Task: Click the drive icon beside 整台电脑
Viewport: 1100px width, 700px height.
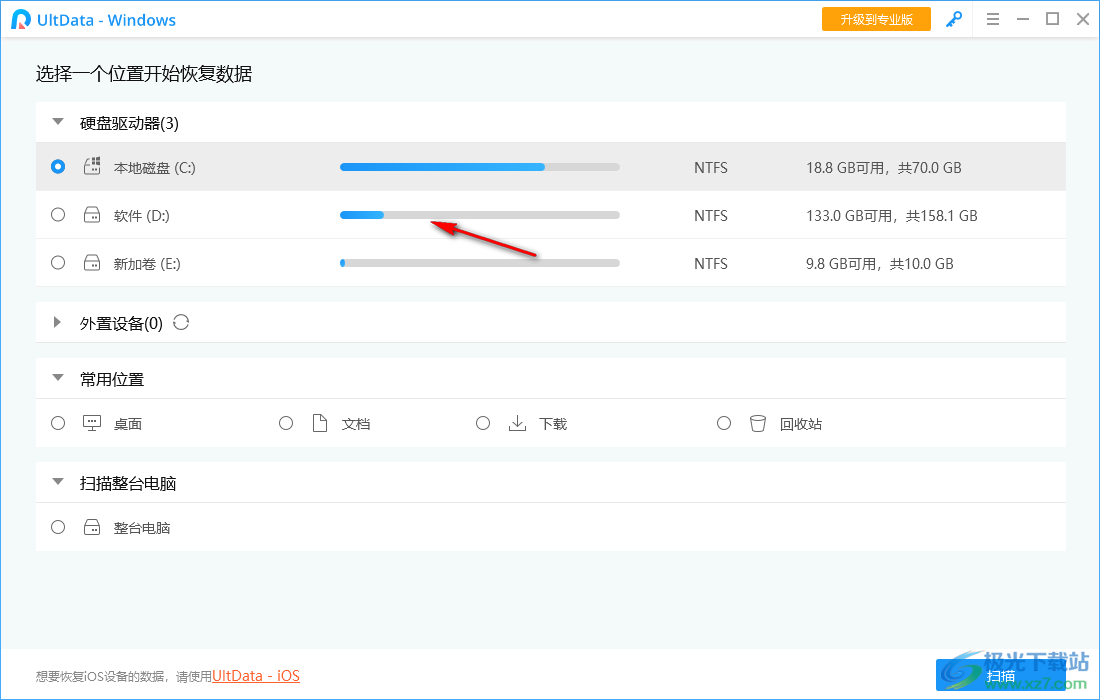Action: [91, 527]
